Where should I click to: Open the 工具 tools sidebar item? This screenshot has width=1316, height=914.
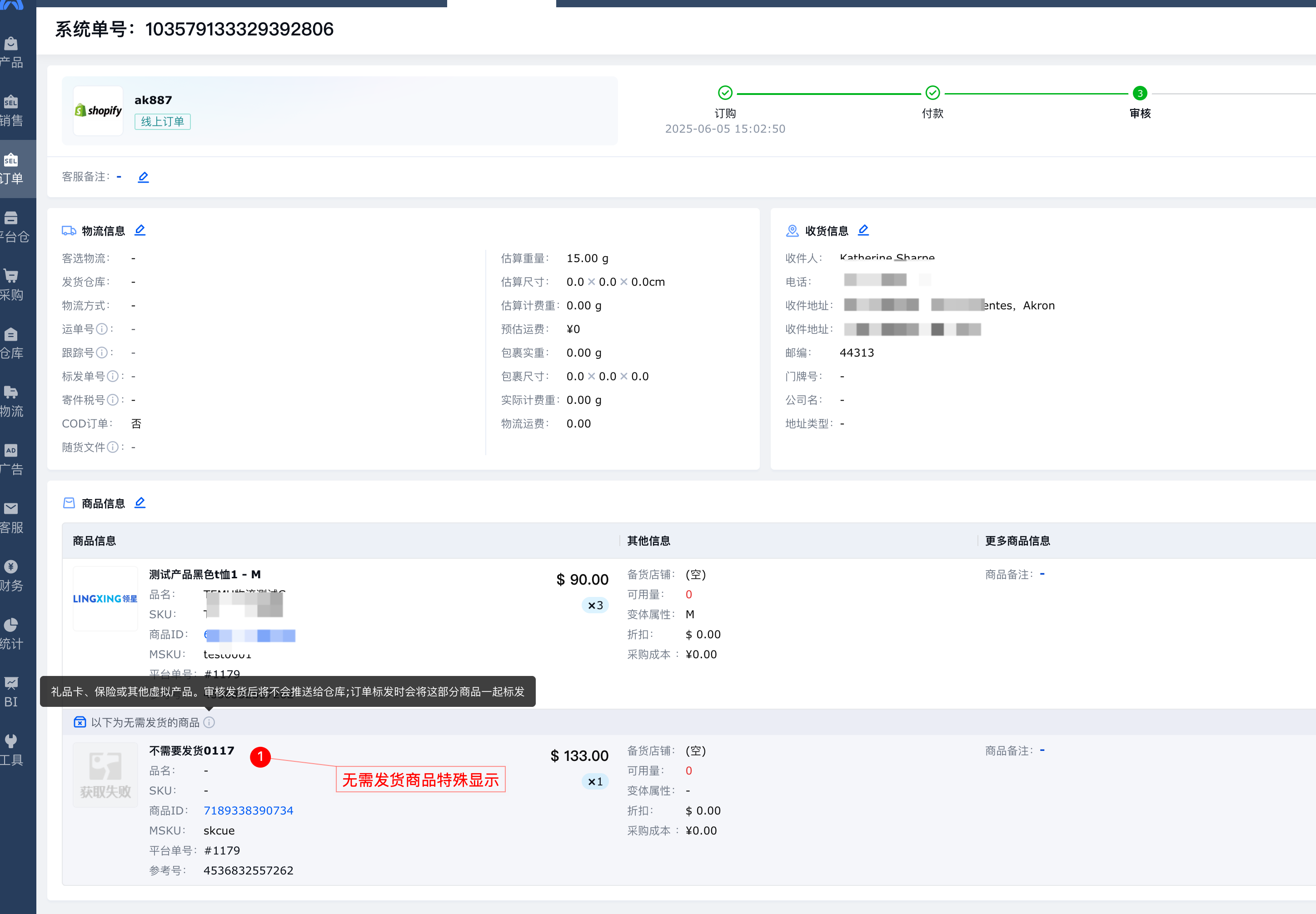[11, 750]
